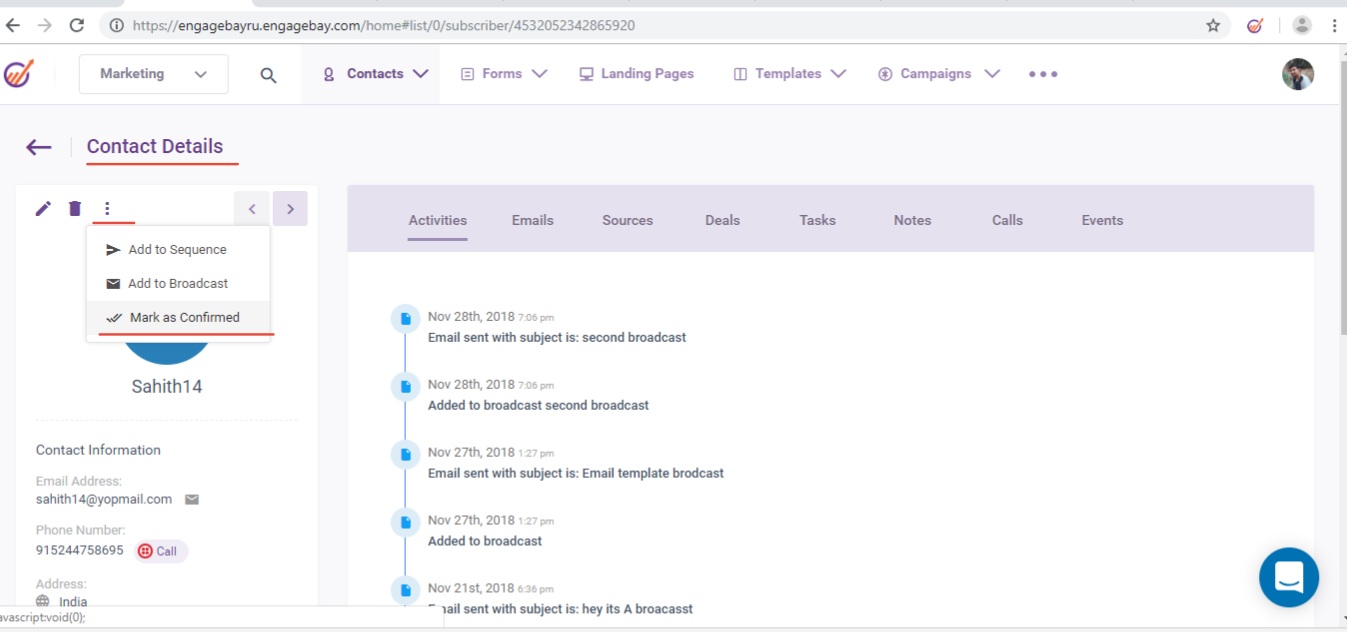Click the pencil edit contact icon

click(43, 208)
